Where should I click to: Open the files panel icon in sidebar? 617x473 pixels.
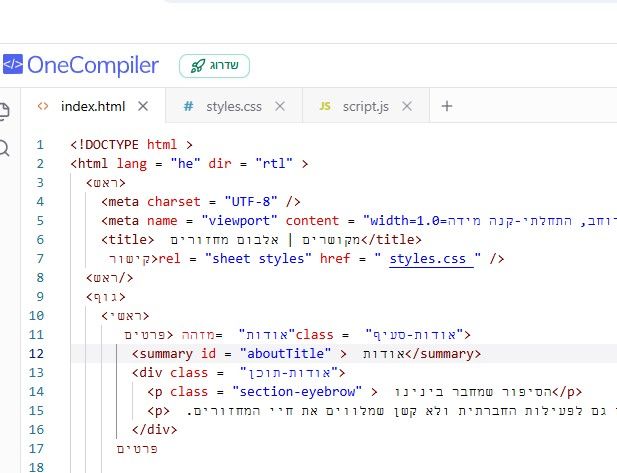coord(4,111)
